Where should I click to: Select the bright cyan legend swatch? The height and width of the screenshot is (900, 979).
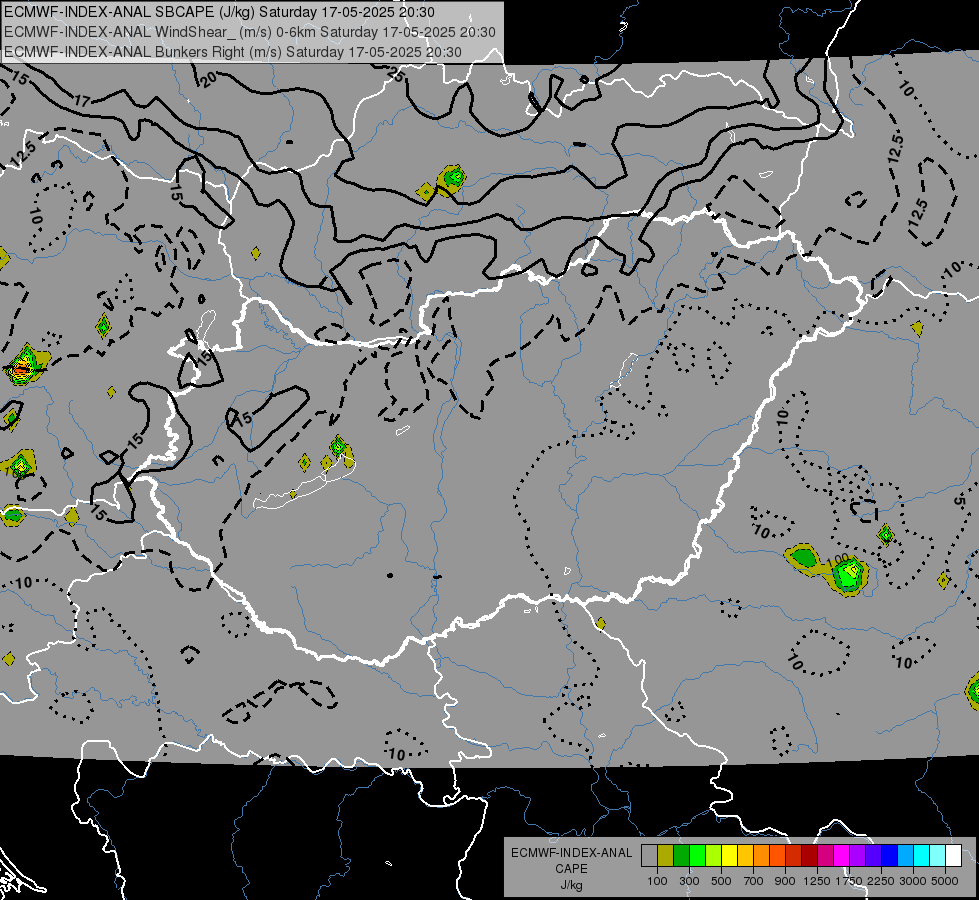point(922,856)
